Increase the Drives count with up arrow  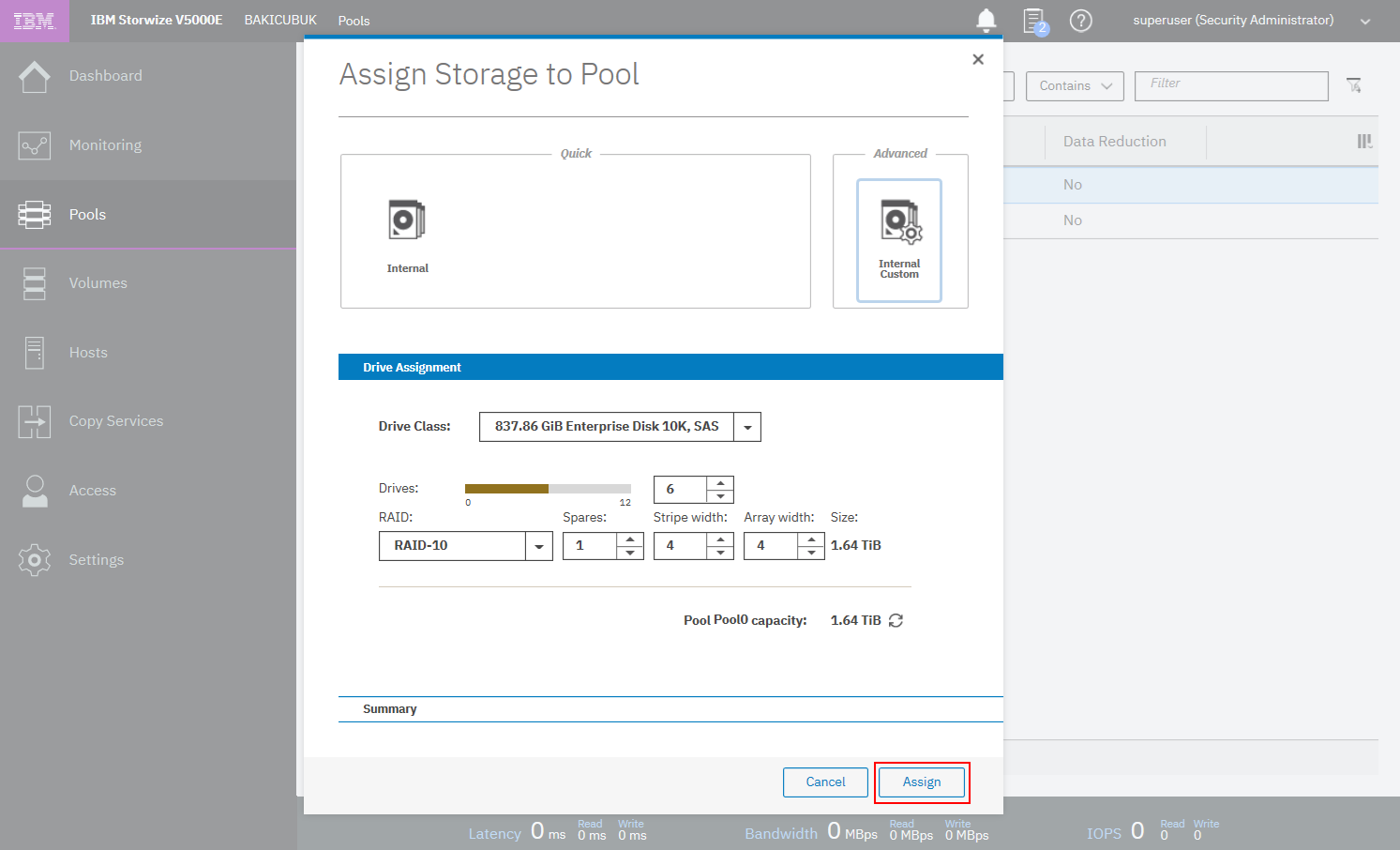[720, 483]
